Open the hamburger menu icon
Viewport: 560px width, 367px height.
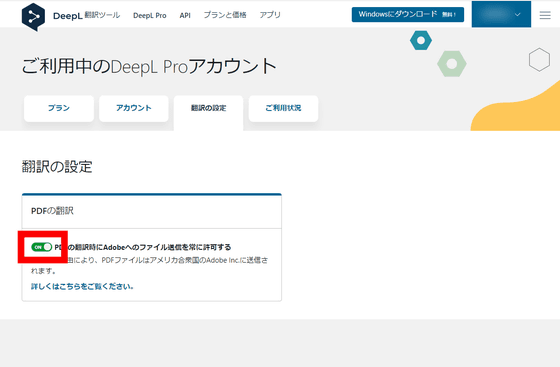545,15
